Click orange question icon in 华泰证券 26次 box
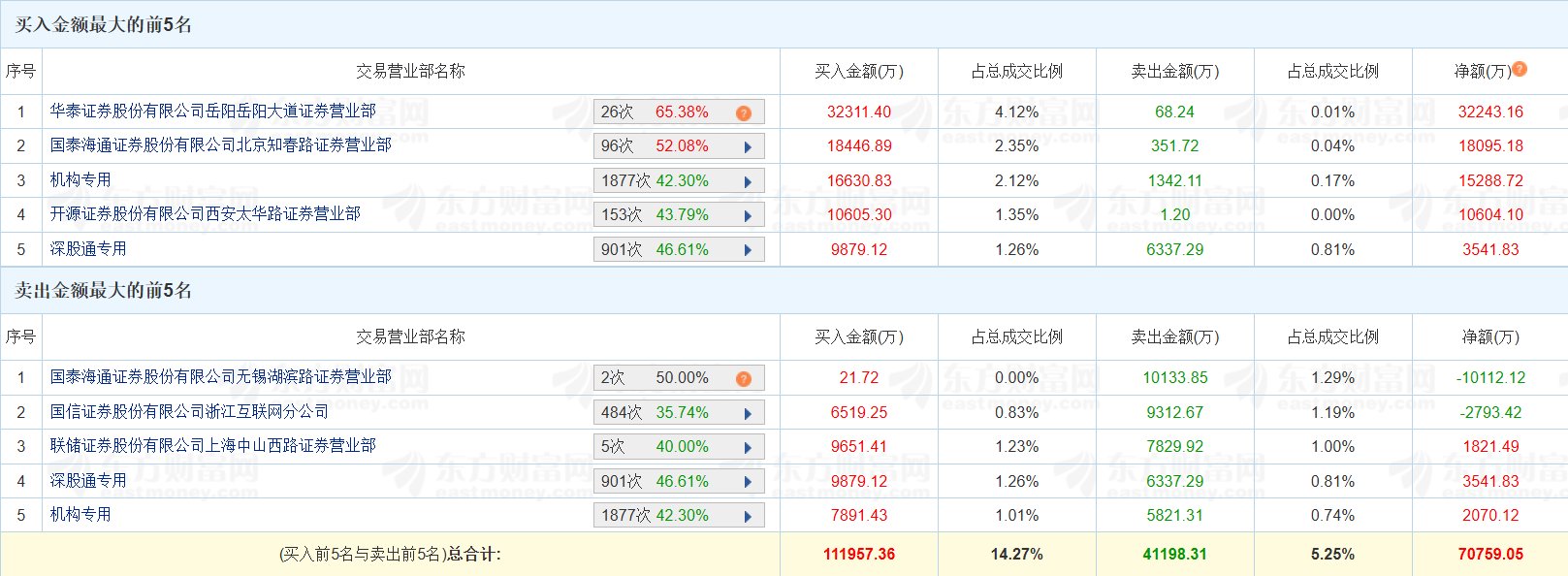Screen dimensions: 1568x576 (744, 112)
